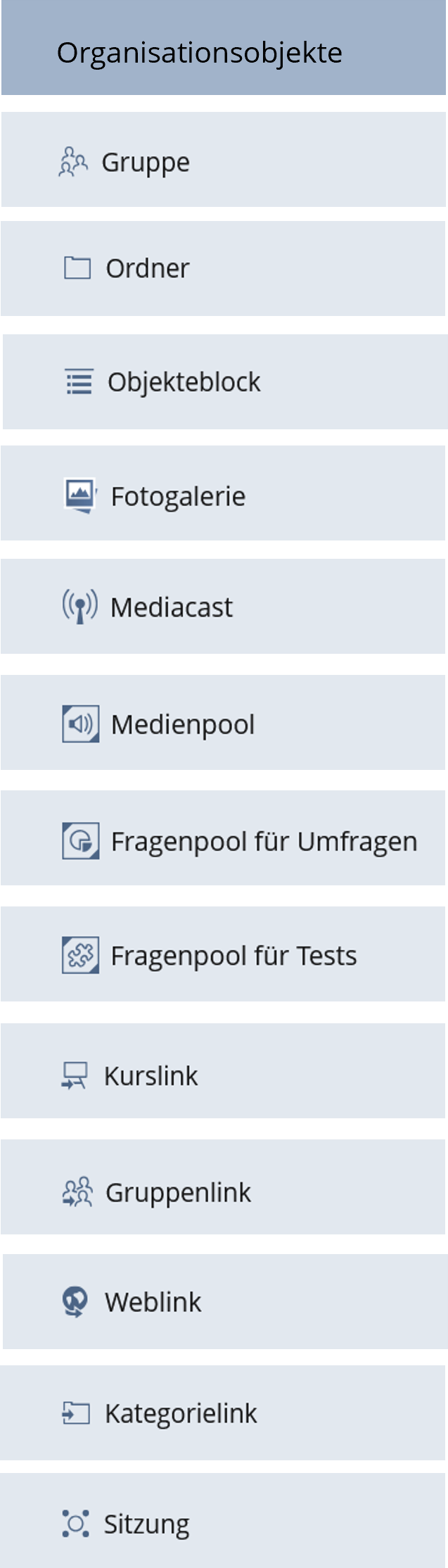Pick the Weblink text label
Screen dimensions: 448x1568
153,1302
